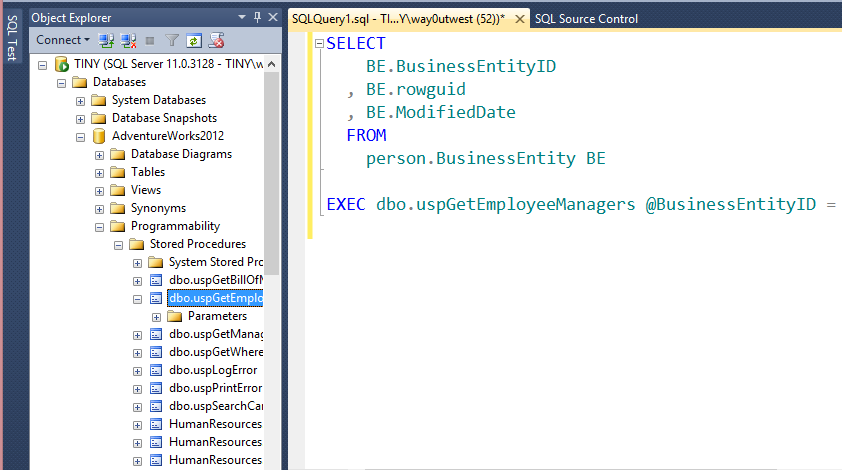Open the SQL Test side tab
This screenshot has height=470, width=842.
(x=12, y=38)
